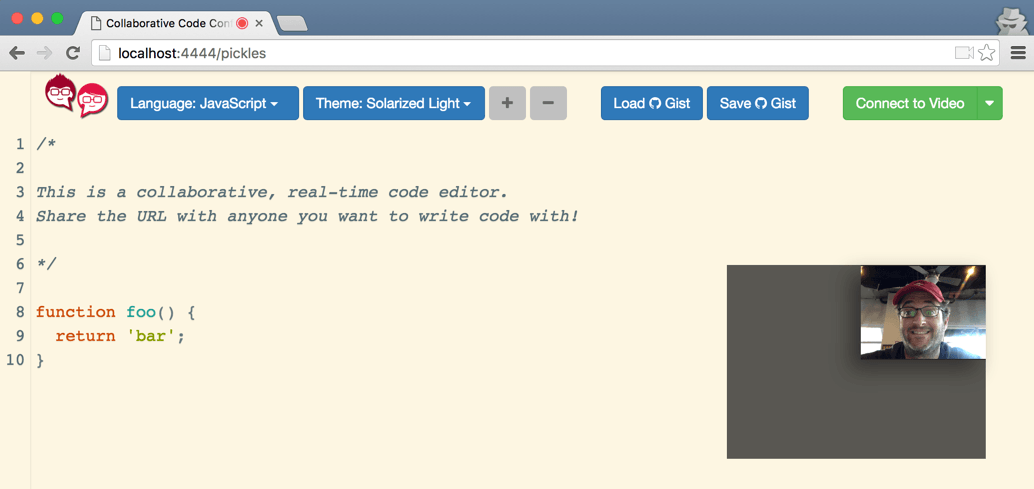Increase font size with the plus button
The width and height of the screenshot is (1034, 489).
(507, 103)
